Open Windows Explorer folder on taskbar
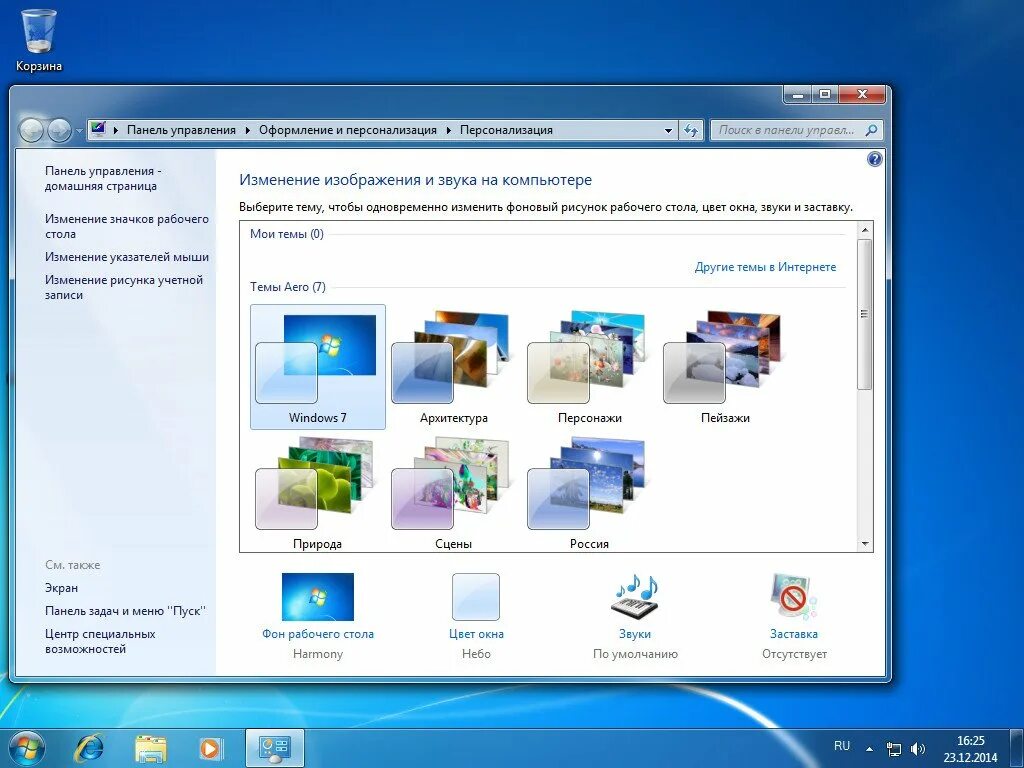The width and height of the screenshot is (1024, 768). click(x=150, y=748)
